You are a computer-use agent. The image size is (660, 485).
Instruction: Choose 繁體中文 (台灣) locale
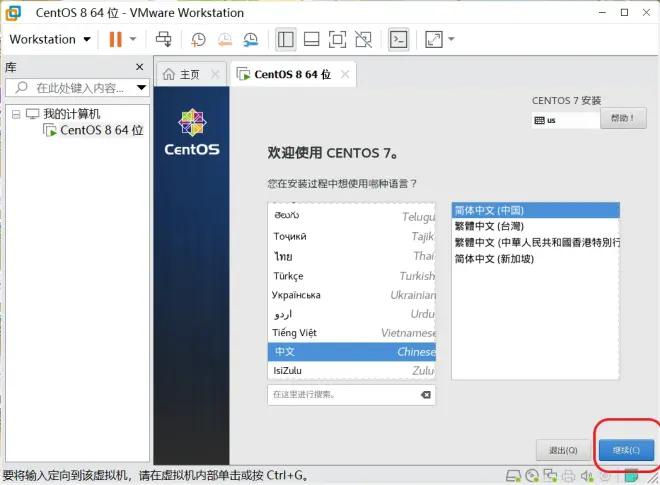pyautogui.click(x=535, y=226)
